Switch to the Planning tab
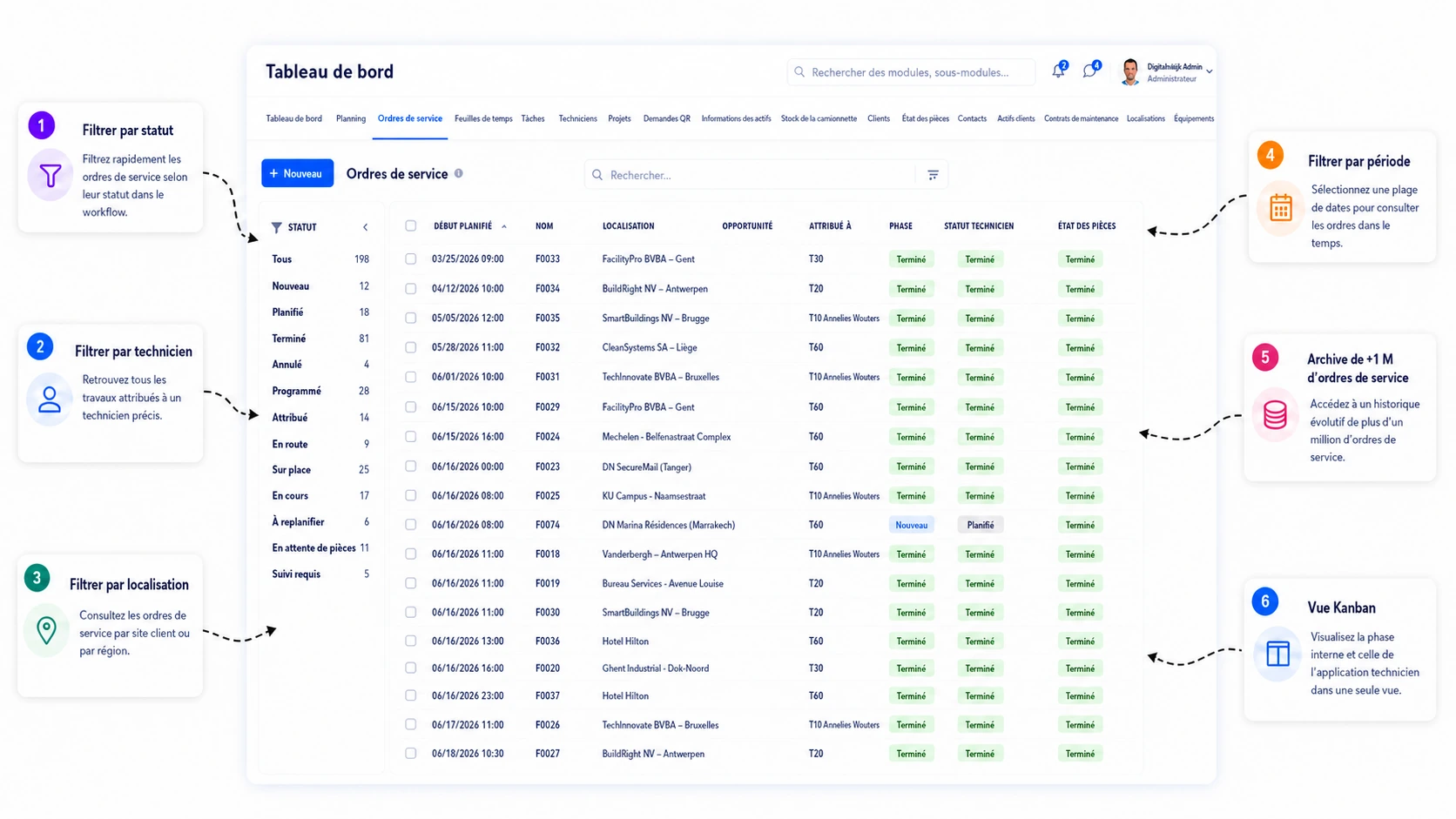This screenshot has width=1456, height=819. [x=351, y=119]
